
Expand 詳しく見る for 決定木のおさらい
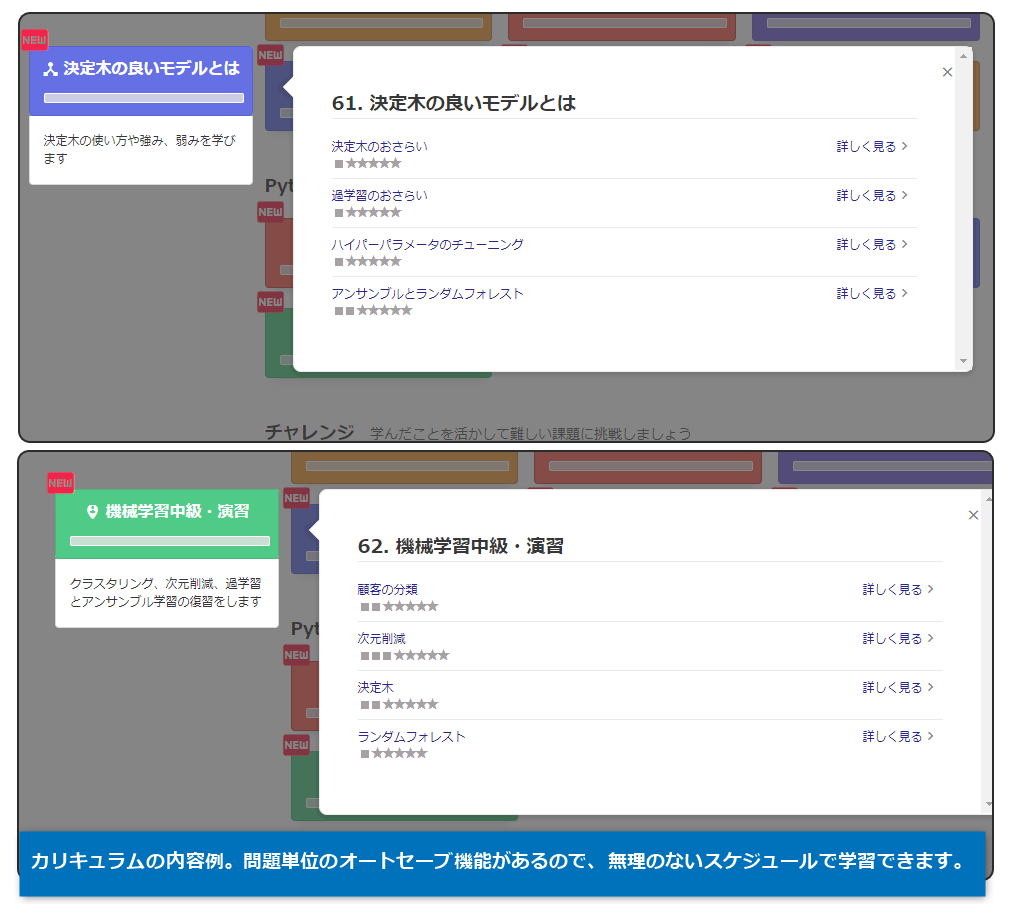coord(872,146)
